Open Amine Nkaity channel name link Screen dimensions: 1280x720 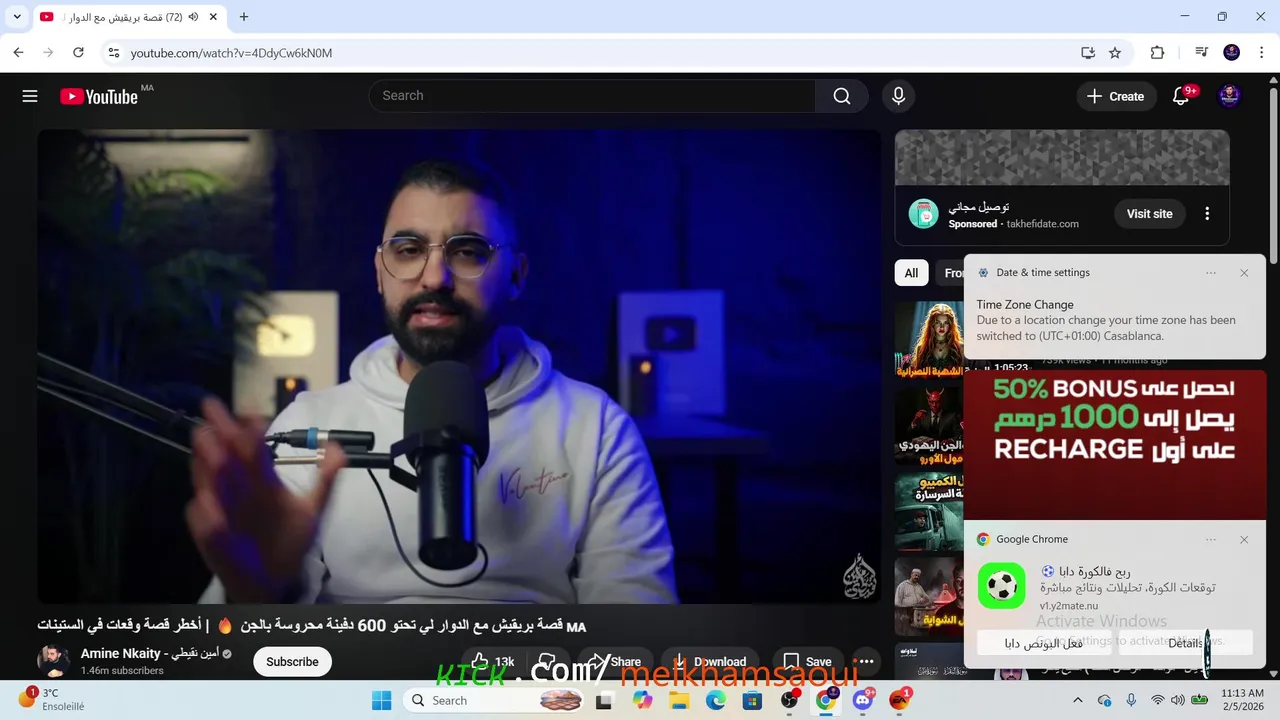(150, 653)
